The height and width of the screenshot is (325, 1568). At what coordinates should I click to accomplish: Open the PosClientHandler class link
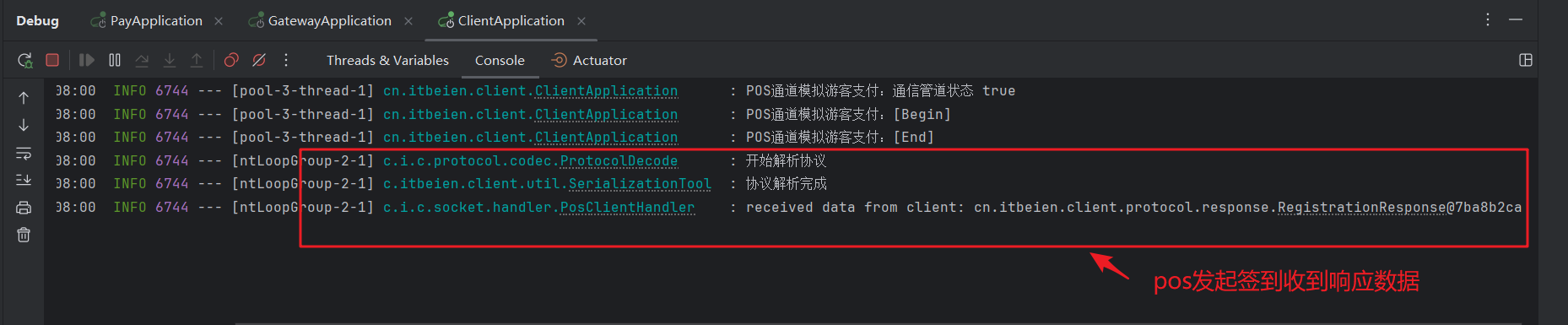point(627,207)
